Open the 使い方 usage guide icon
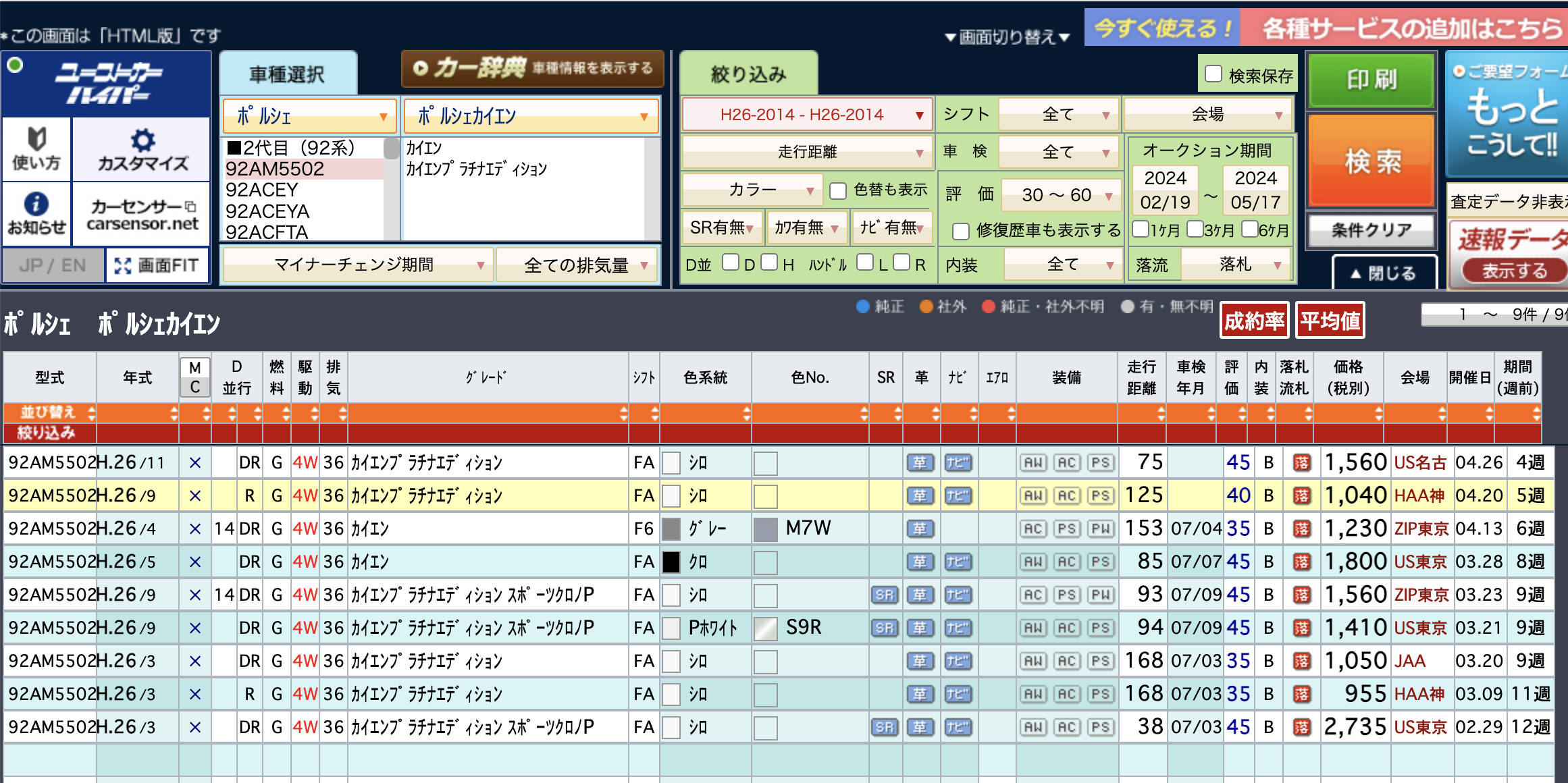 [36, 148]
